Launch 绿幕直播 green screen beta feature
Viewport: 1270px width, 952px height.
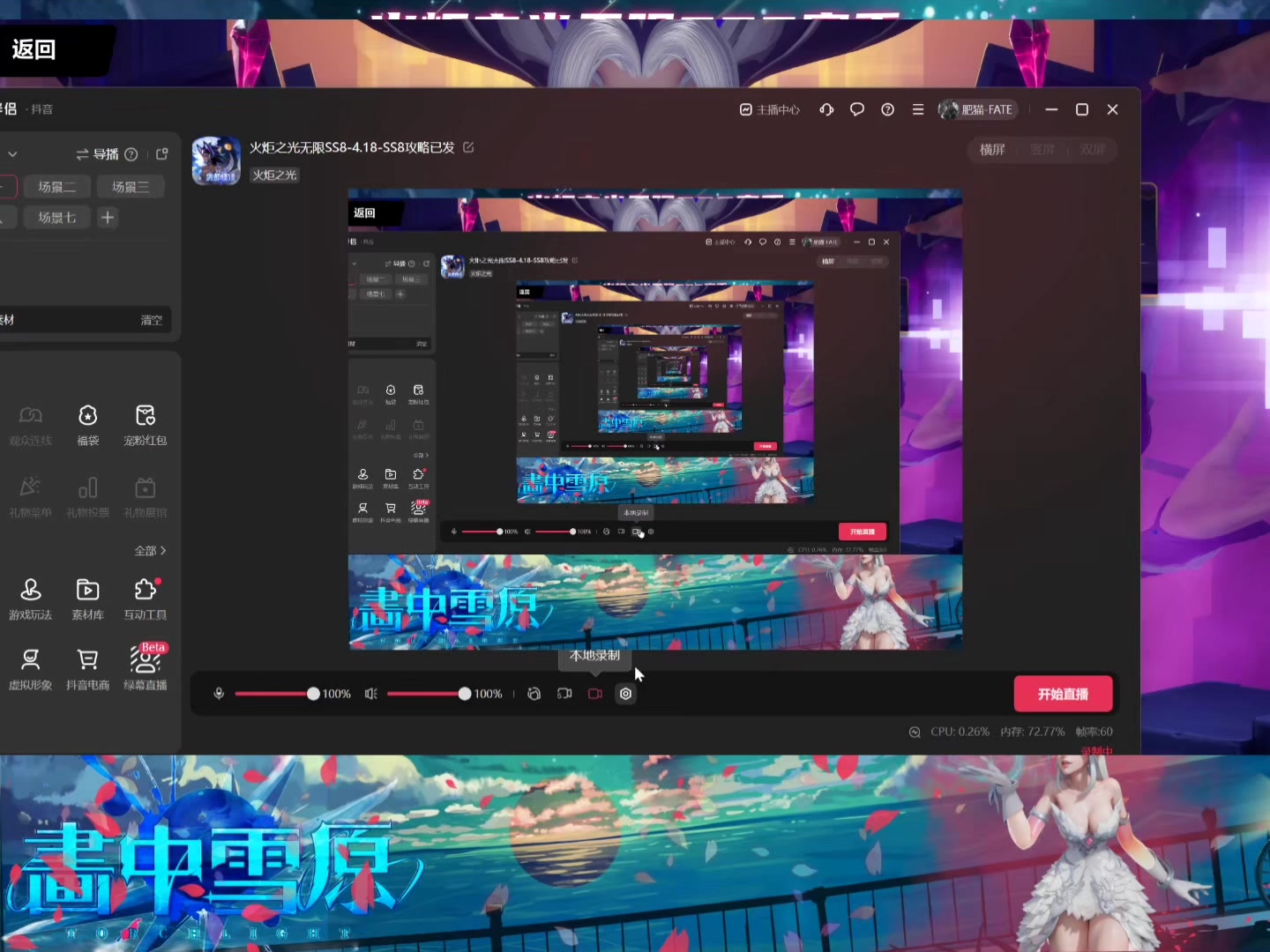[145, 668]
